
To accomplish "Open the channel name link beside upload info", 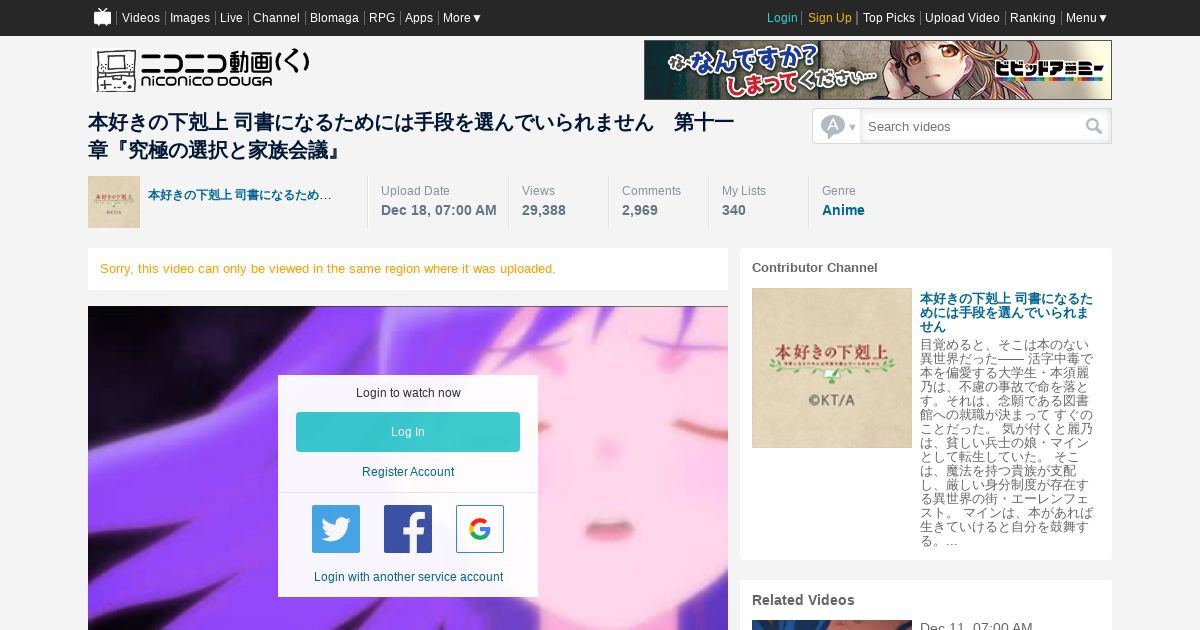I will (x=240, y=195).
